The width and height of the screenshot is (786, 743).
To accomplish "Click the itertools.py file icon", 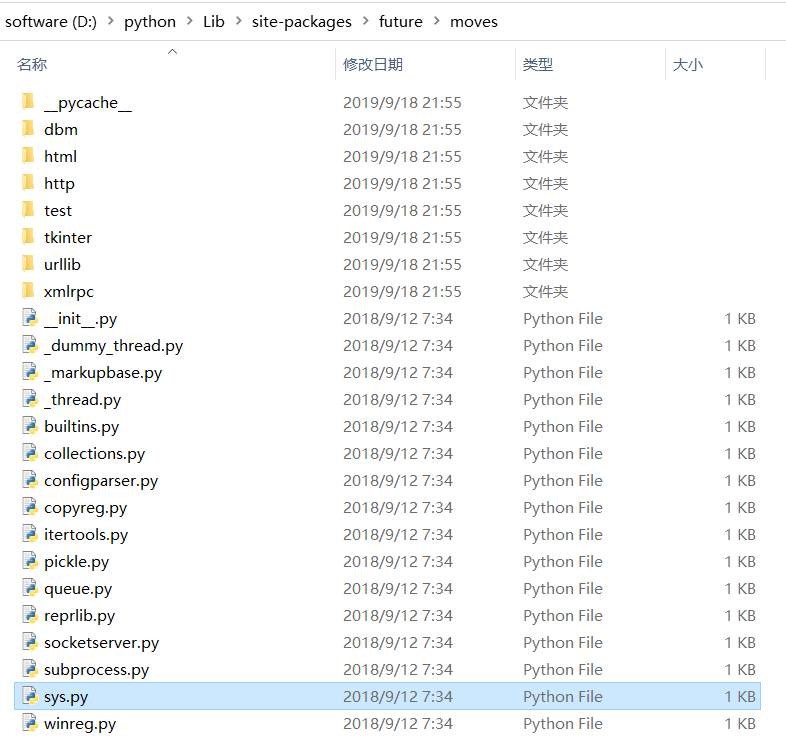I will pyautogui.click(x=30, y=535).
